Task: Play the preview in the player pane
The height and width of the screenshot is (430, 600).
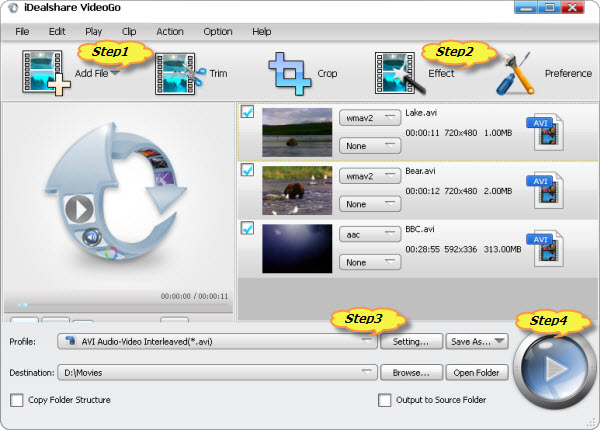Action: coord(79,209)
